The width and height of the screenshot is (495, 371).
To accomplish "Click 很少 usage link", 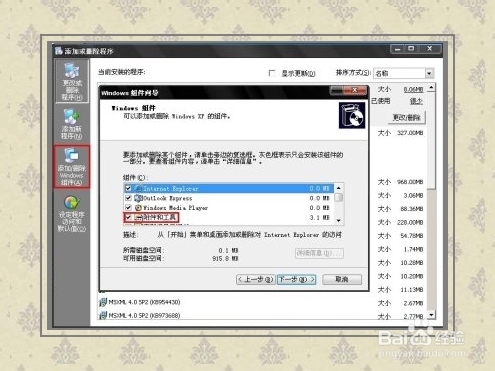I will [x=416, y=101].
